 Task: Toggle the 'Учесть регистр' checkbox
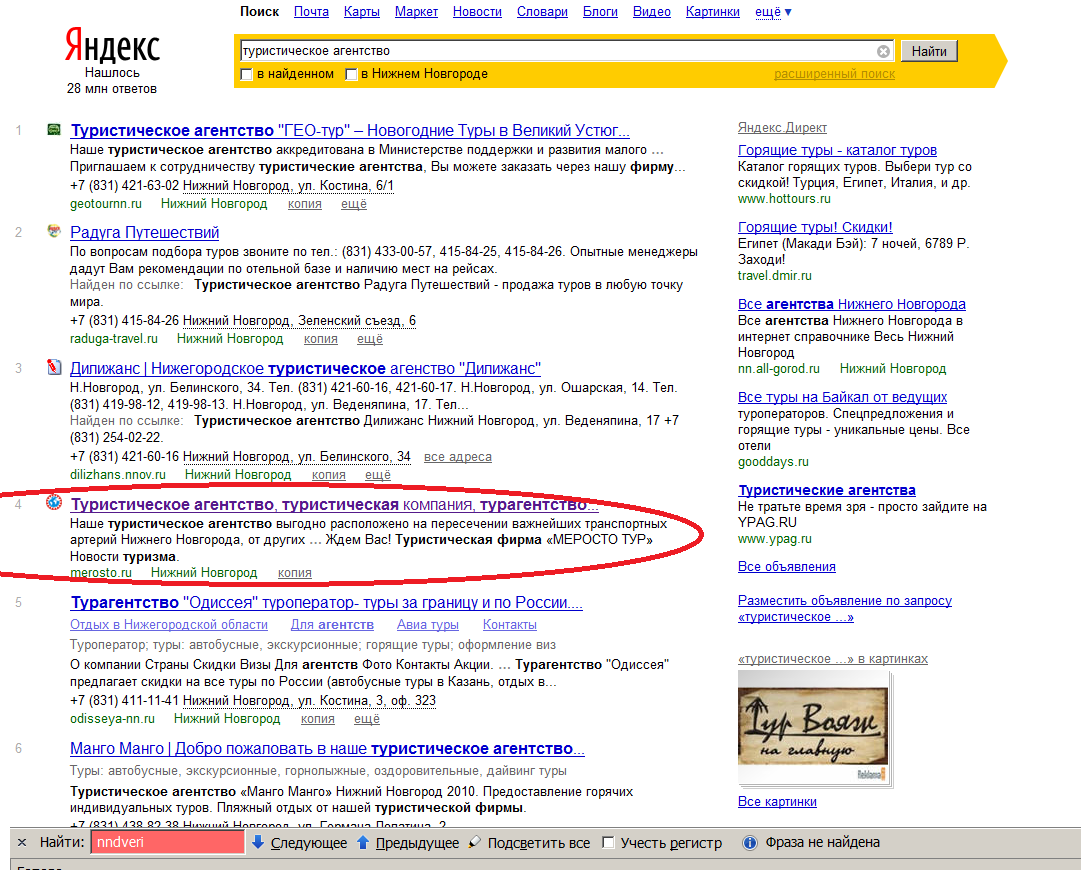coord(608,842)
